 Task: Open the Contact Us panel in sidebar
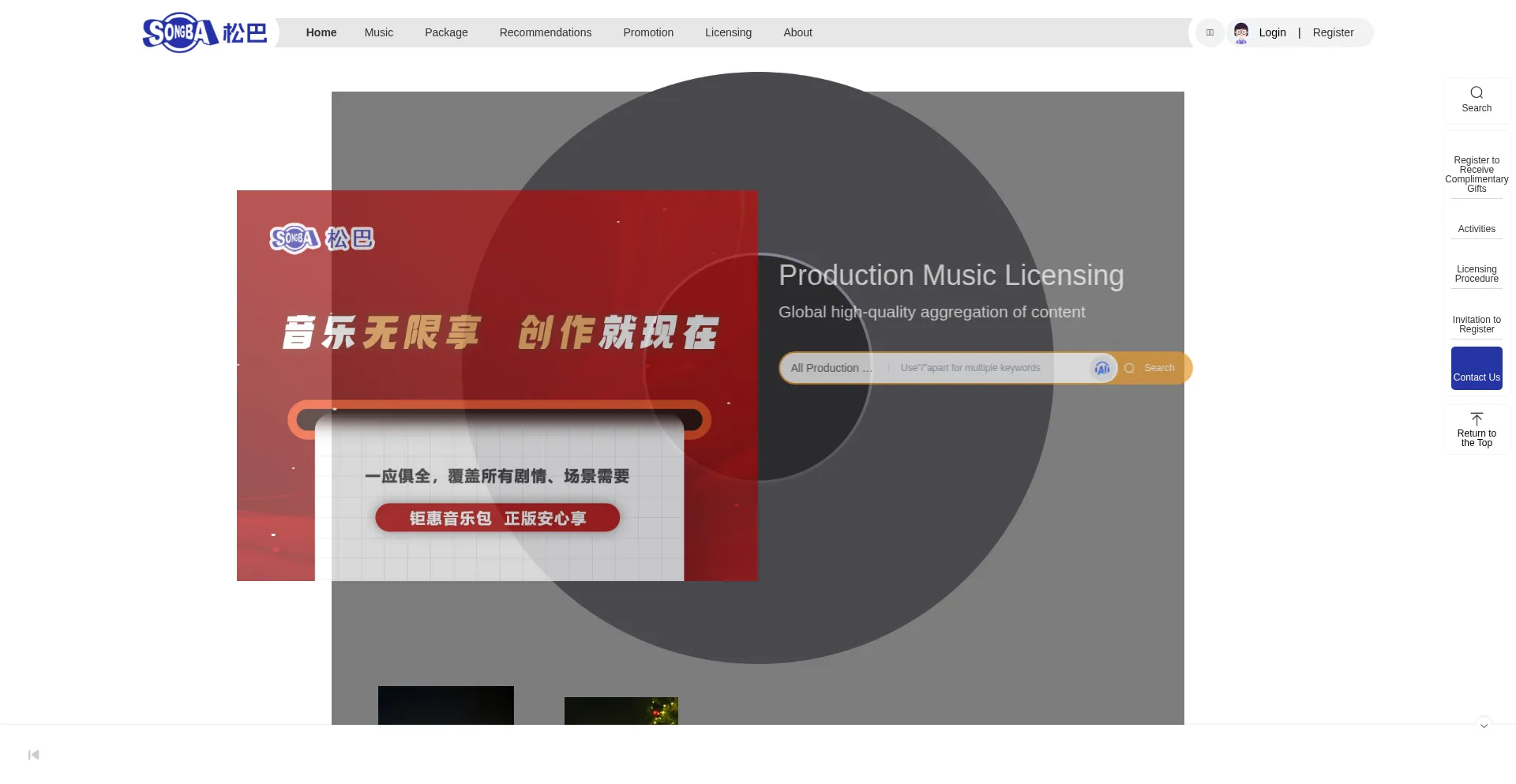tap(1476, 368)
